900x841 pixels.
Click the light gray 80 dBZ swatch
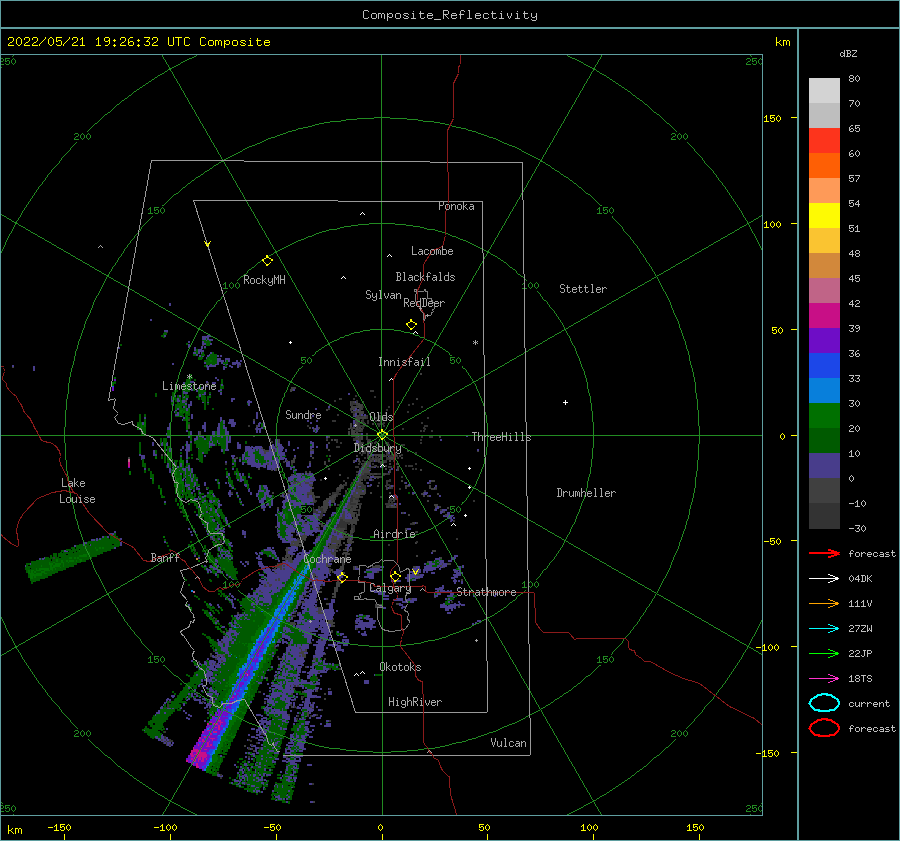click(x=824, y=90)
